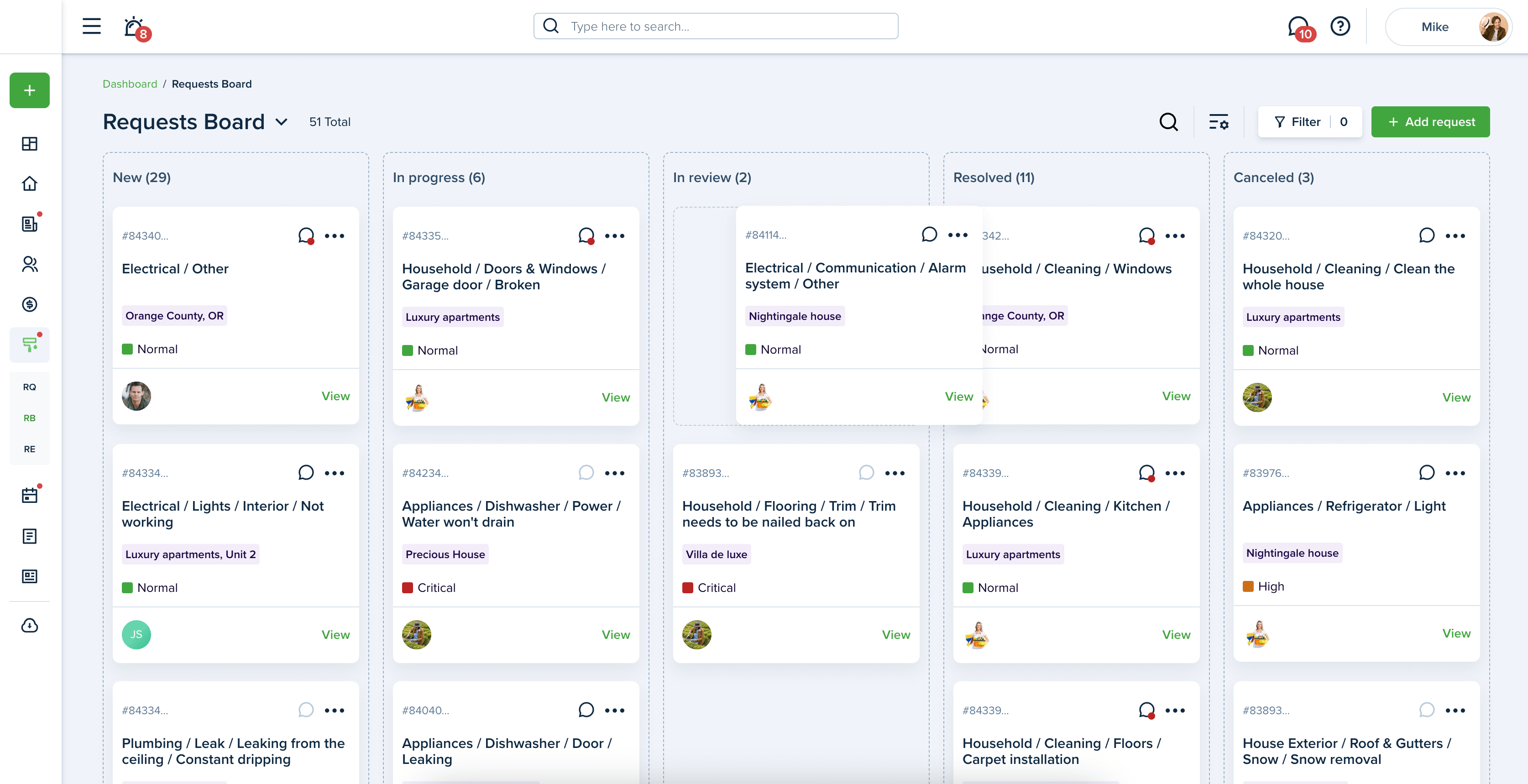The height and width of the screenshot is (784, 1528).
Task: Open the news/reports icon in sidebar
Action: point(30,576)
